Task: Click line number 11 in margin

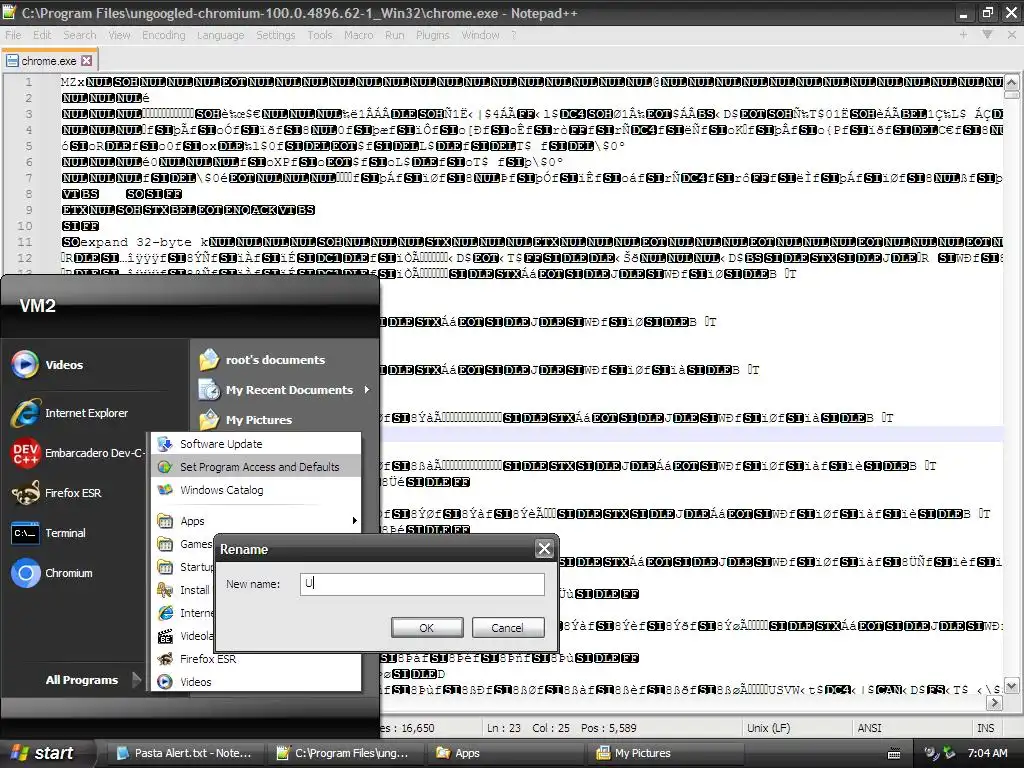Action: tap(24, 242)
